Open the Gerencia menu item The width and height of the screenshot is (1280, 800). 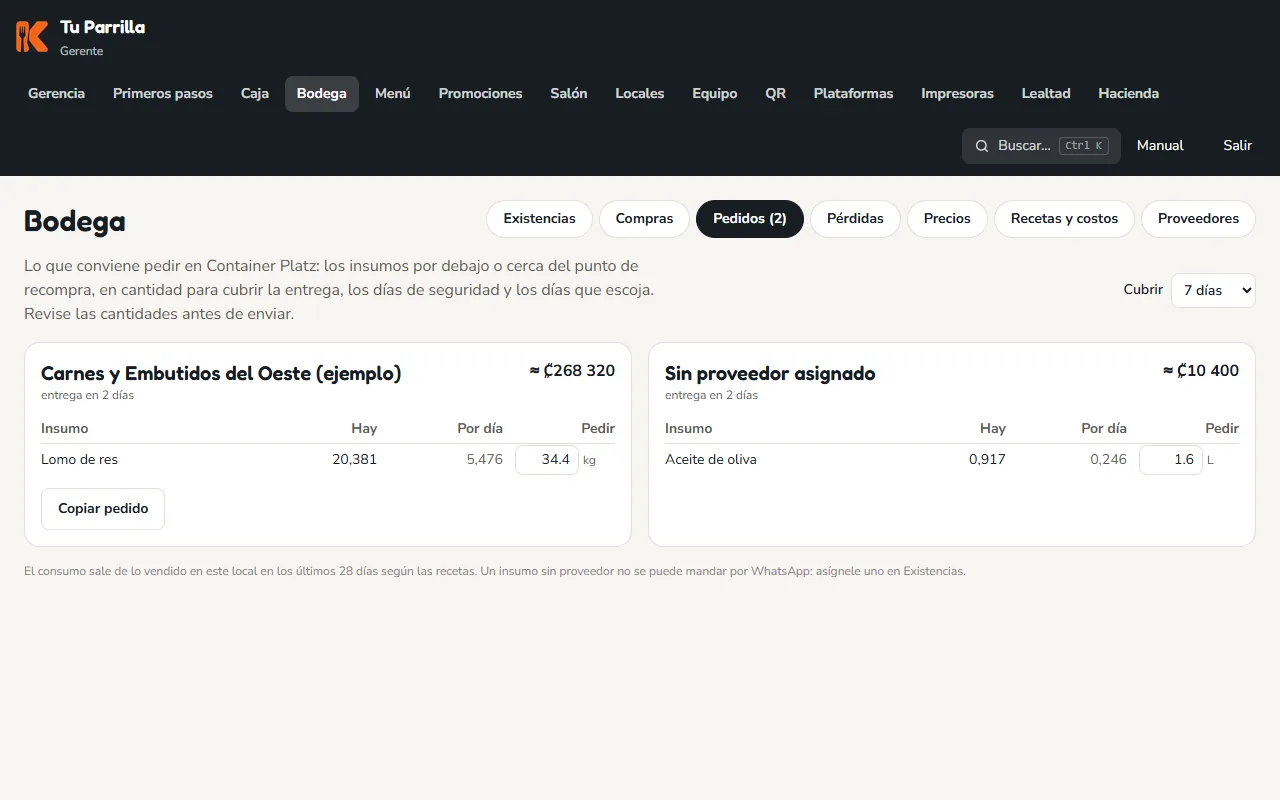click(x=56, y=94)
